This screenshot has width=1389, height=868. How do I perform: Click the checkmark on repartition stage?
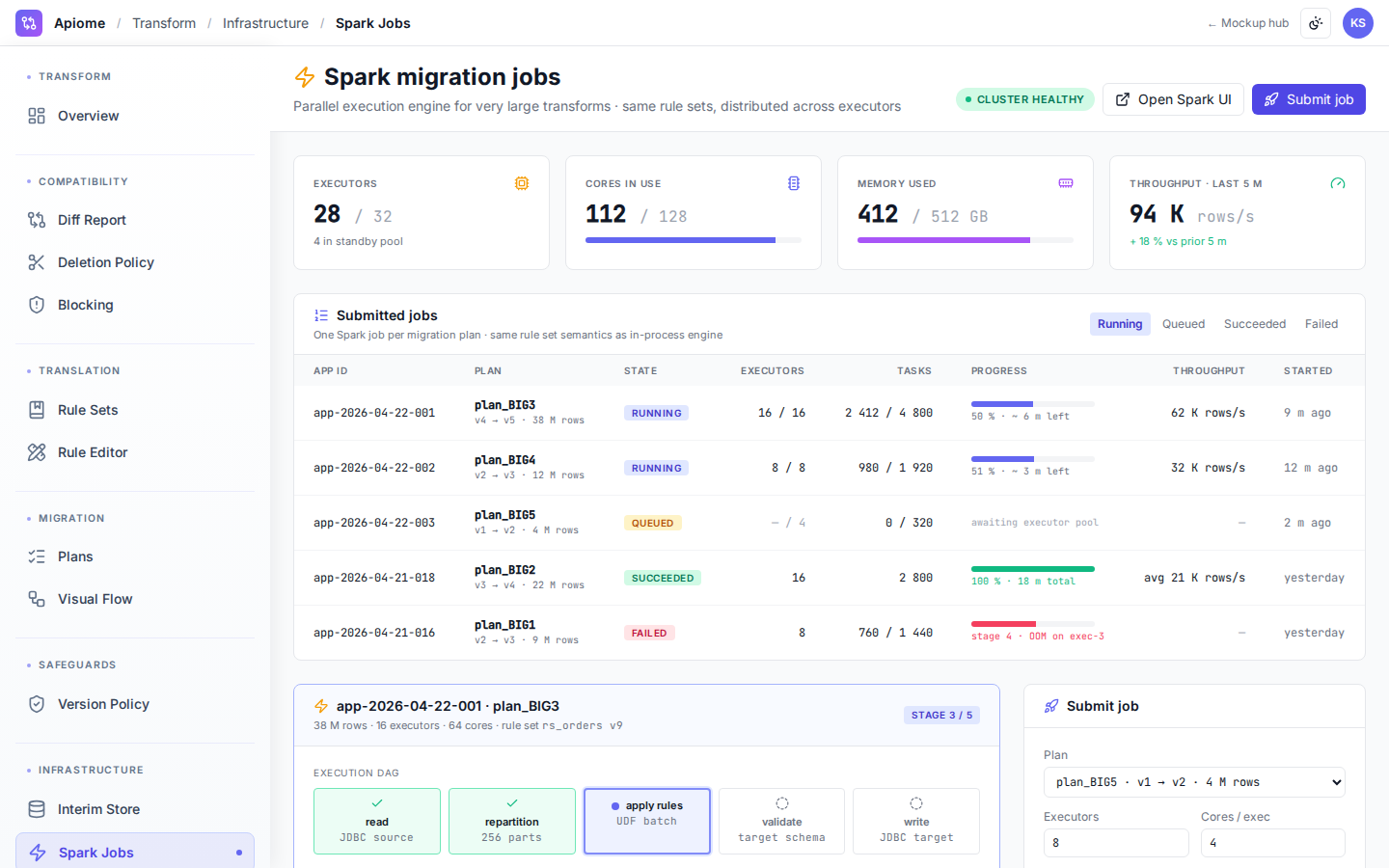coord(512,803)
